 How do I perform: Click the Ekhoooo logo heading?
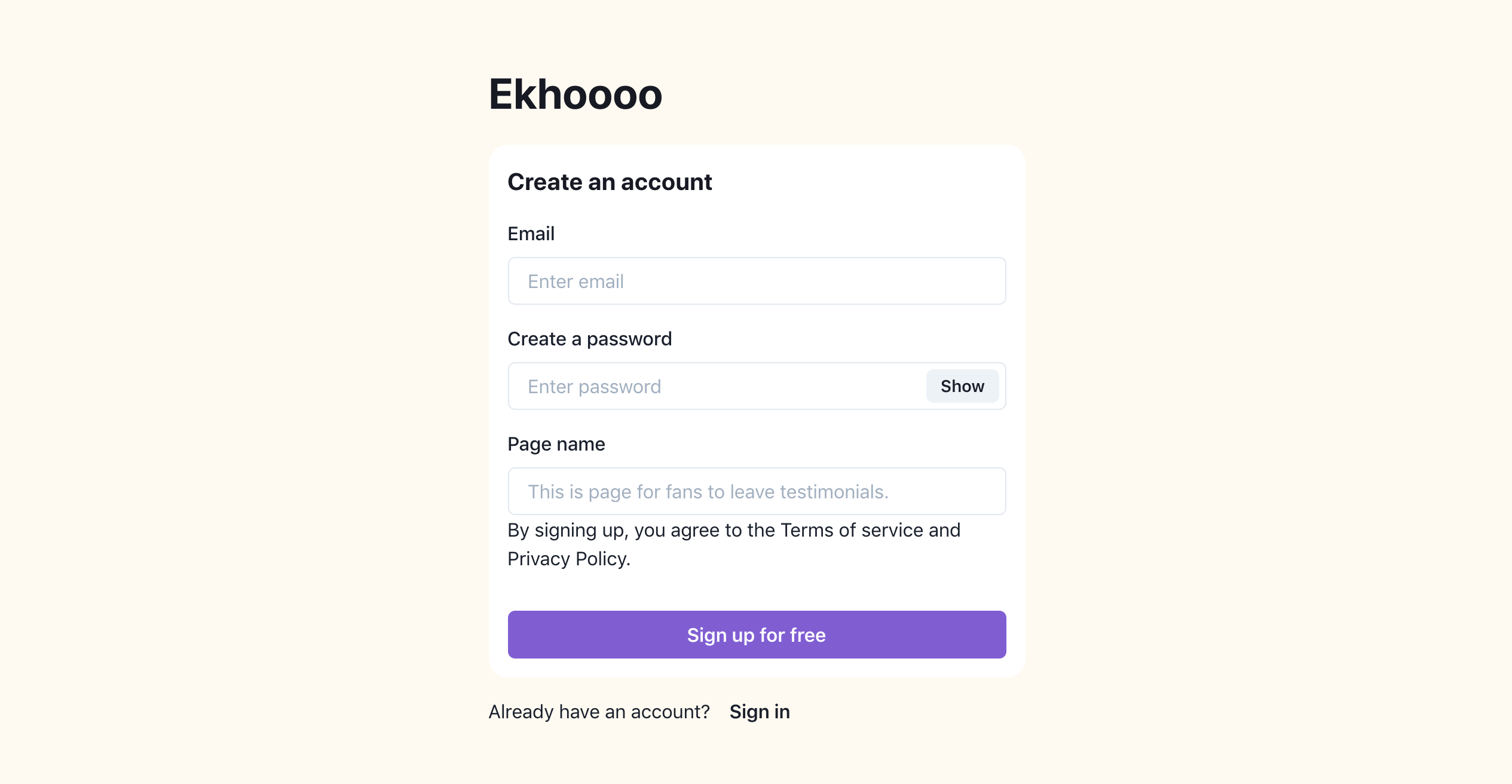tap(575, 94)
